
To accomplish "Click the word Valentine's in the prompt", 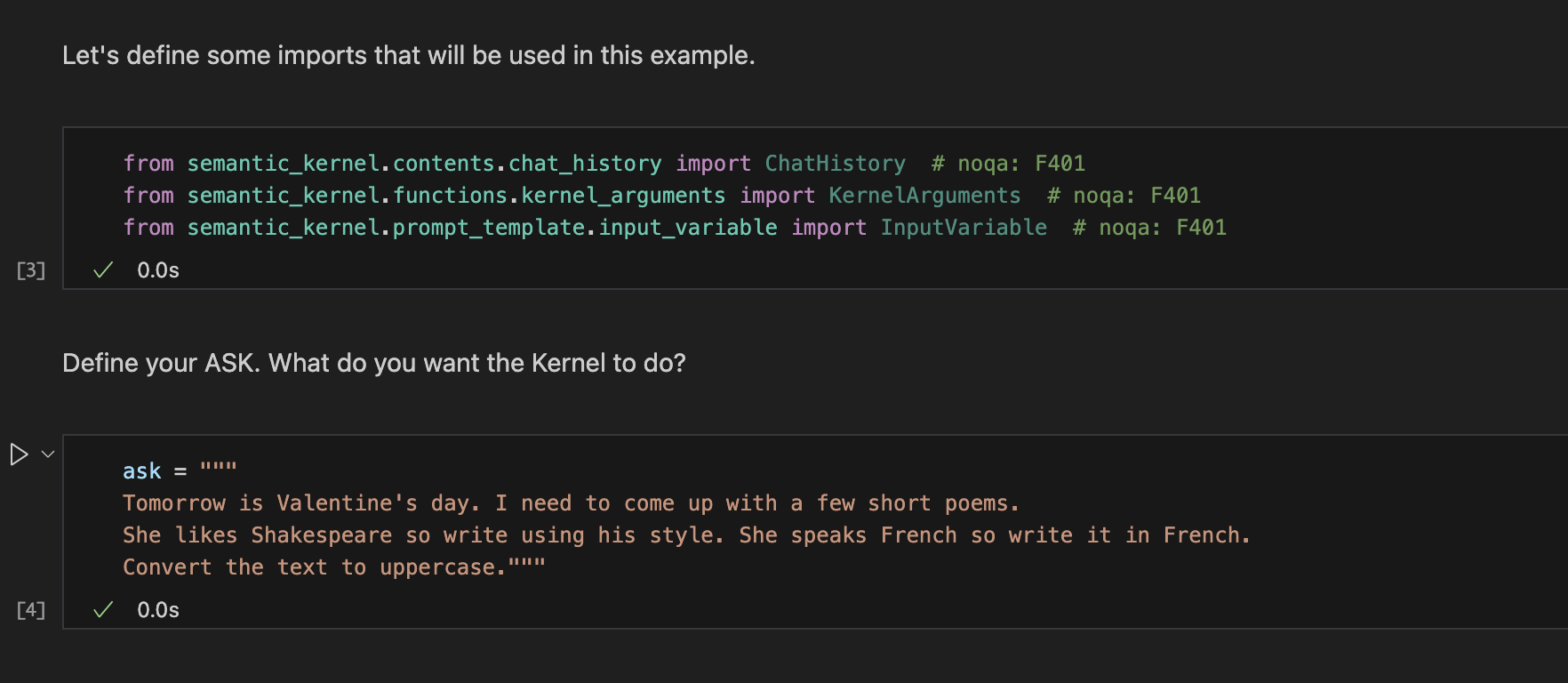I will point(347,503).
